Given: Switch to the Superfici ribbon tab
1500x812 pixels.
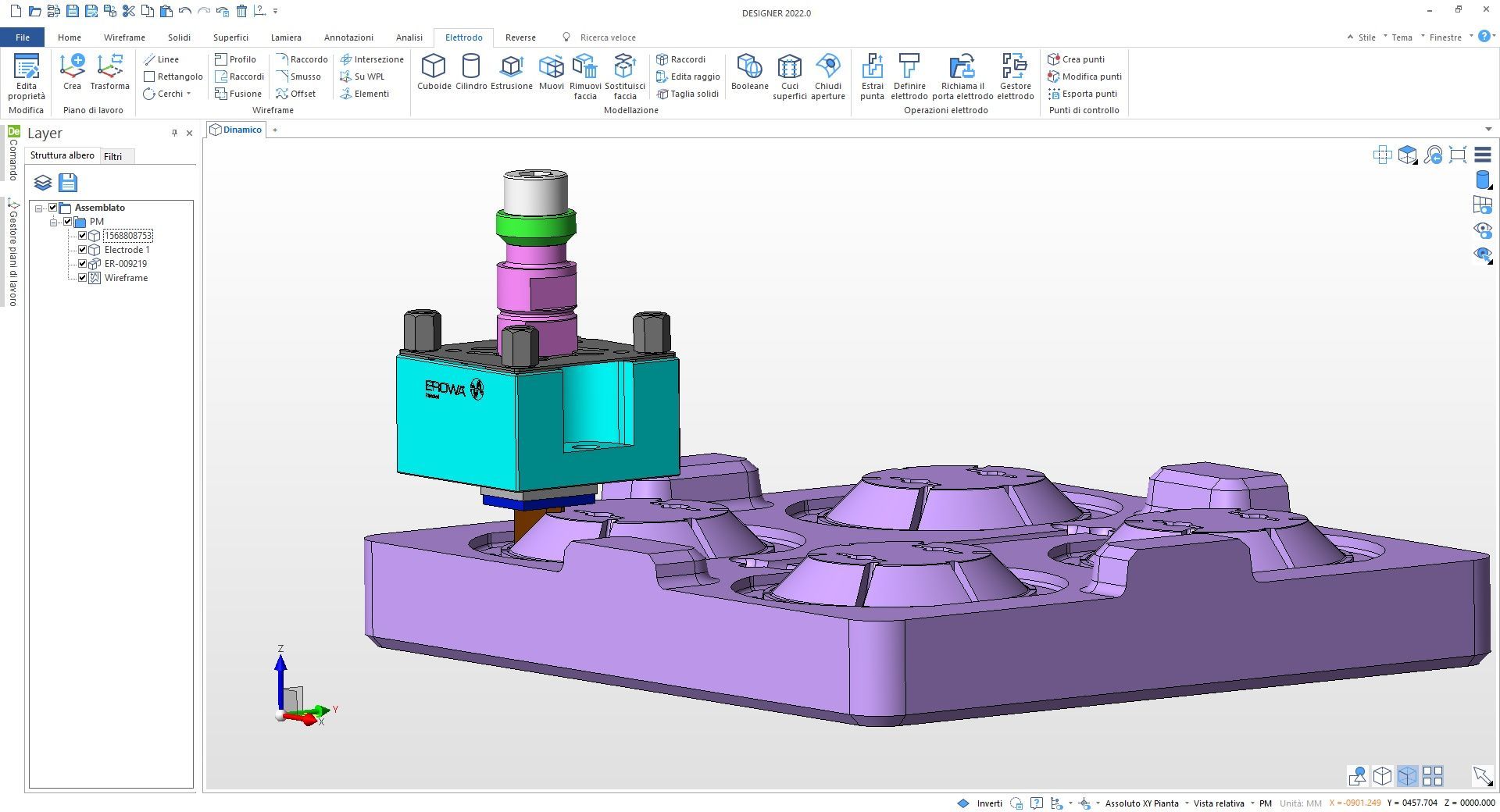Looking at the screenshot, I should [x=230, y=37].
